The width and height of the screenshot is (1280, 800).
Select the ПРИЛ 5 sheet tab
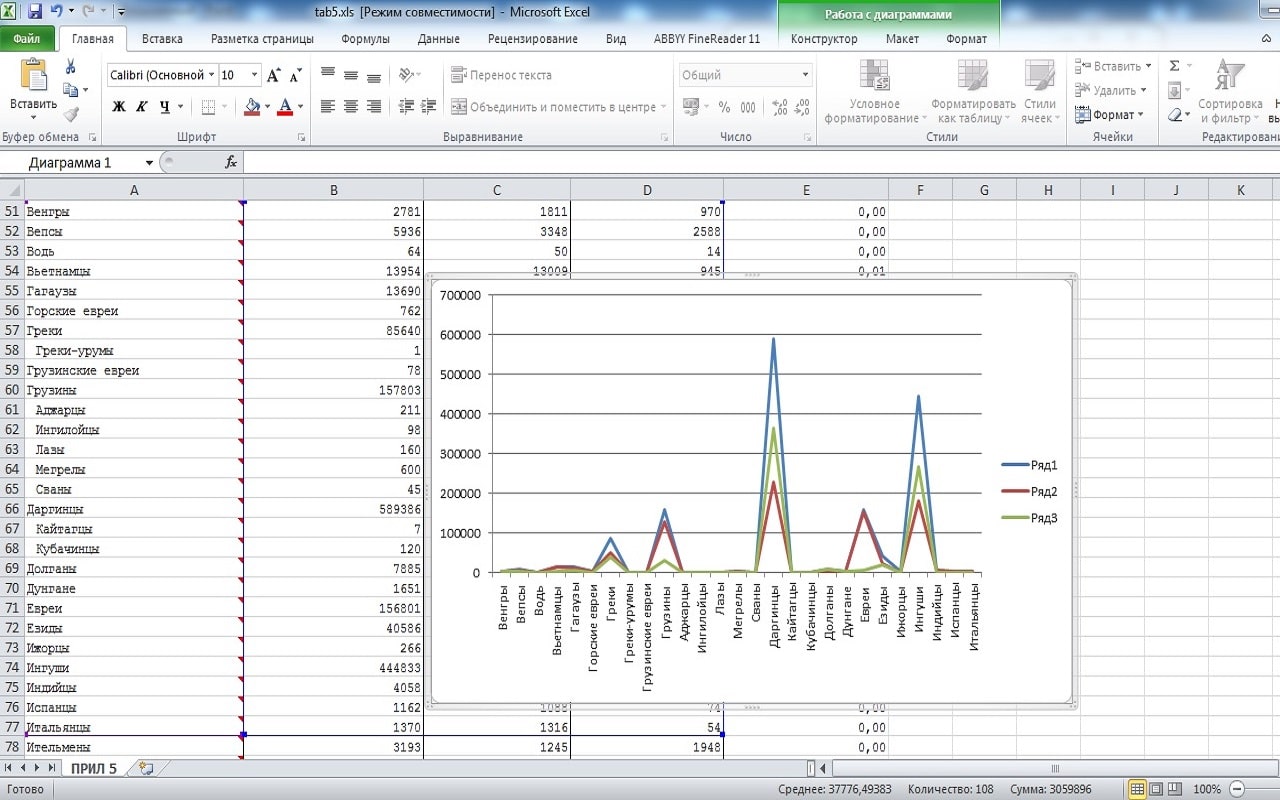(x=93, y=768)
